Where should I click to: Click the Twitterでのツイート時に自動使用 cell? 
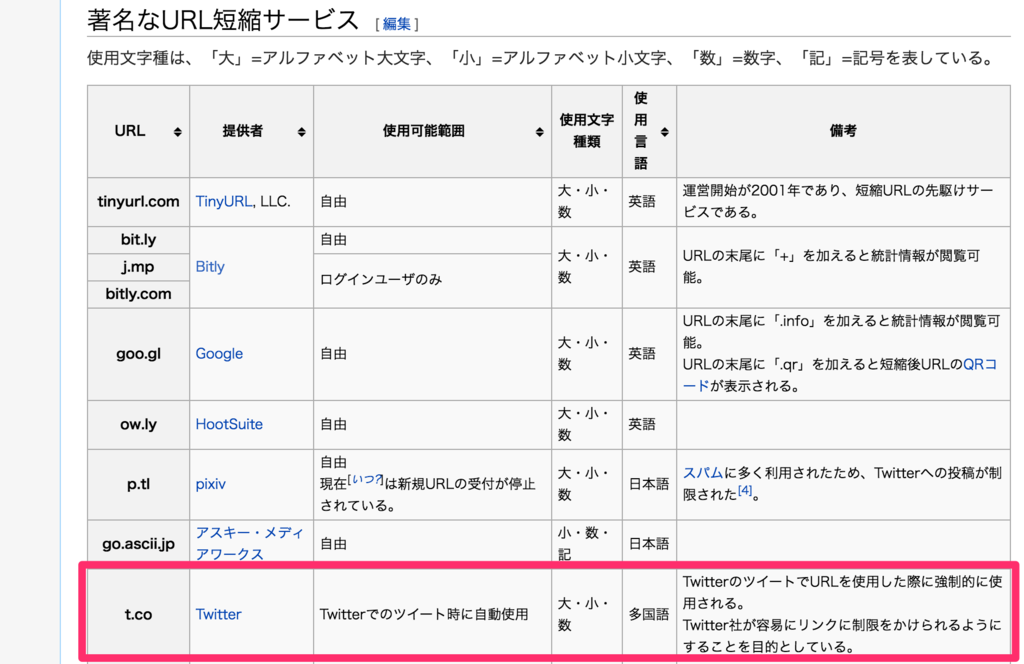pyautogui.click(x=432, y=614)
